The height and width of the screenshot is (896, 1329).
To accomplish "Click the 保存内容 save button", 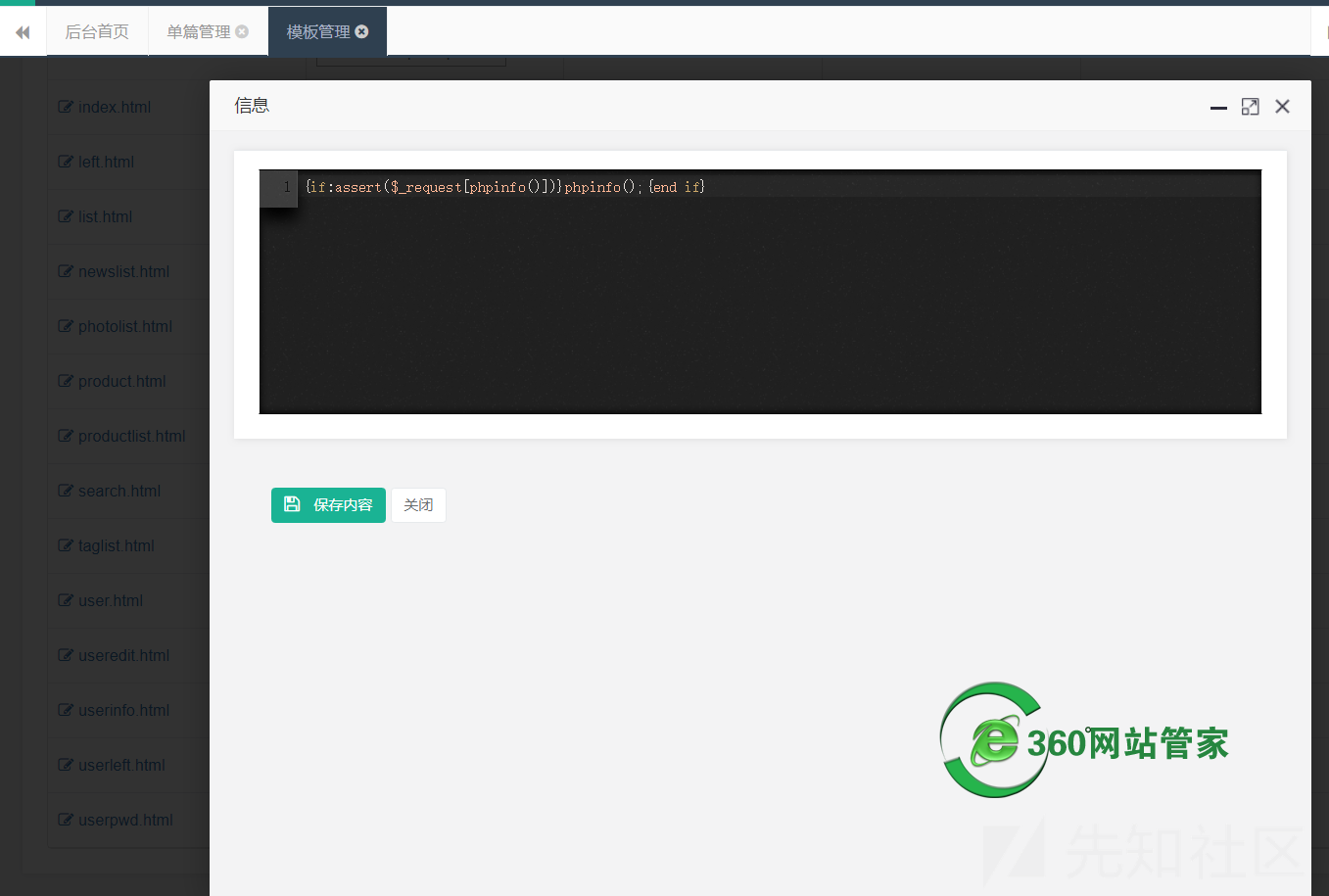I will [328, 505].
